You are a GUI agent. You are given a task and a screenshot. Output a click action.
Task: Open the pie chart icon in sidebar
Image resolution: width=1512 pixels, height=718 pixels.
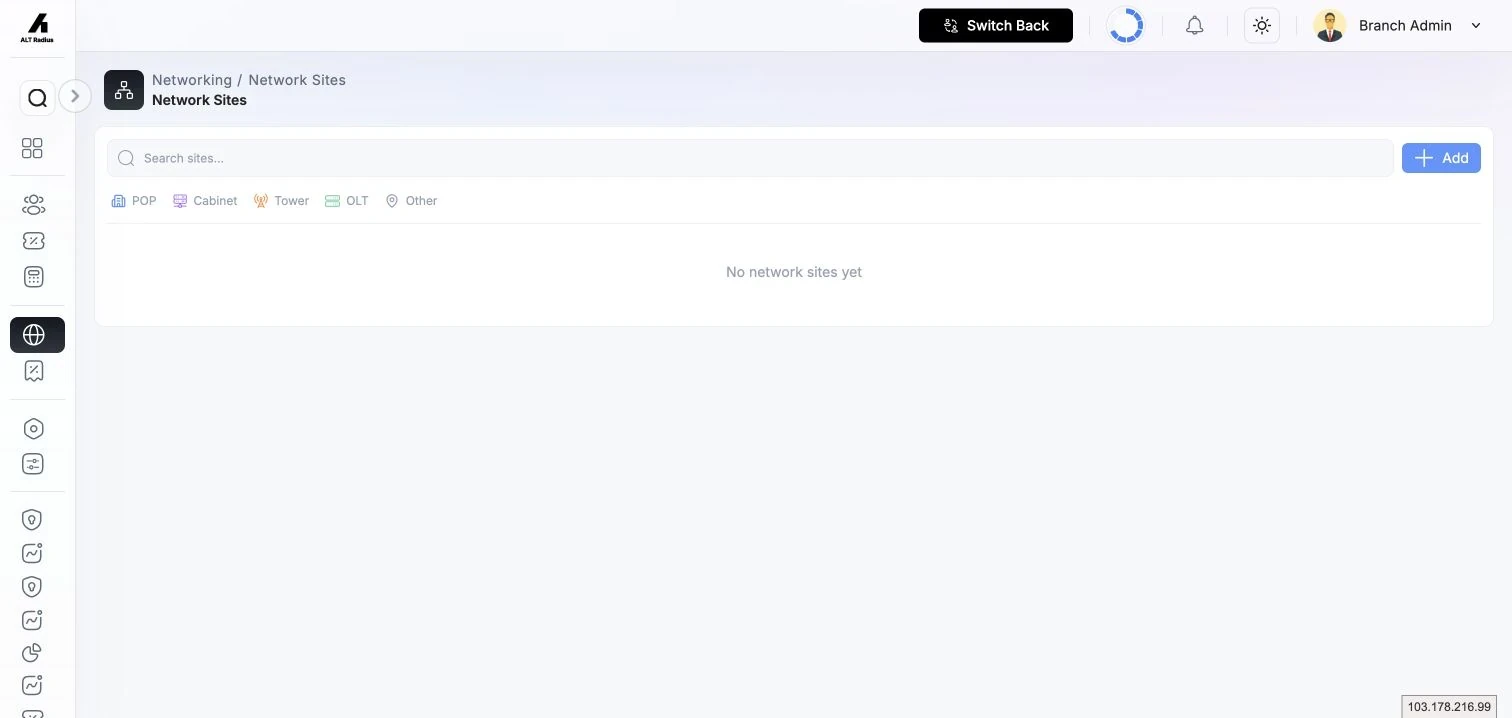(x=33, y=653)
